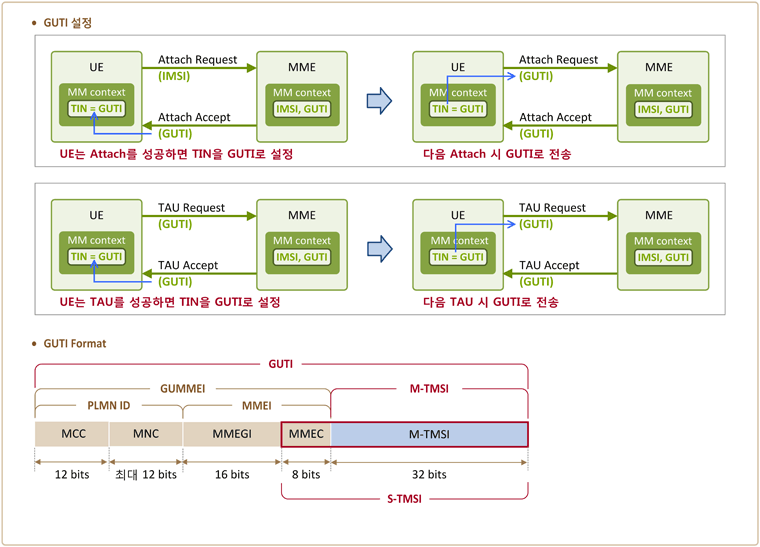The width and height of the screenshot is (760, 547).
Task: Select the MNC field box
Action: pos(146,434)
